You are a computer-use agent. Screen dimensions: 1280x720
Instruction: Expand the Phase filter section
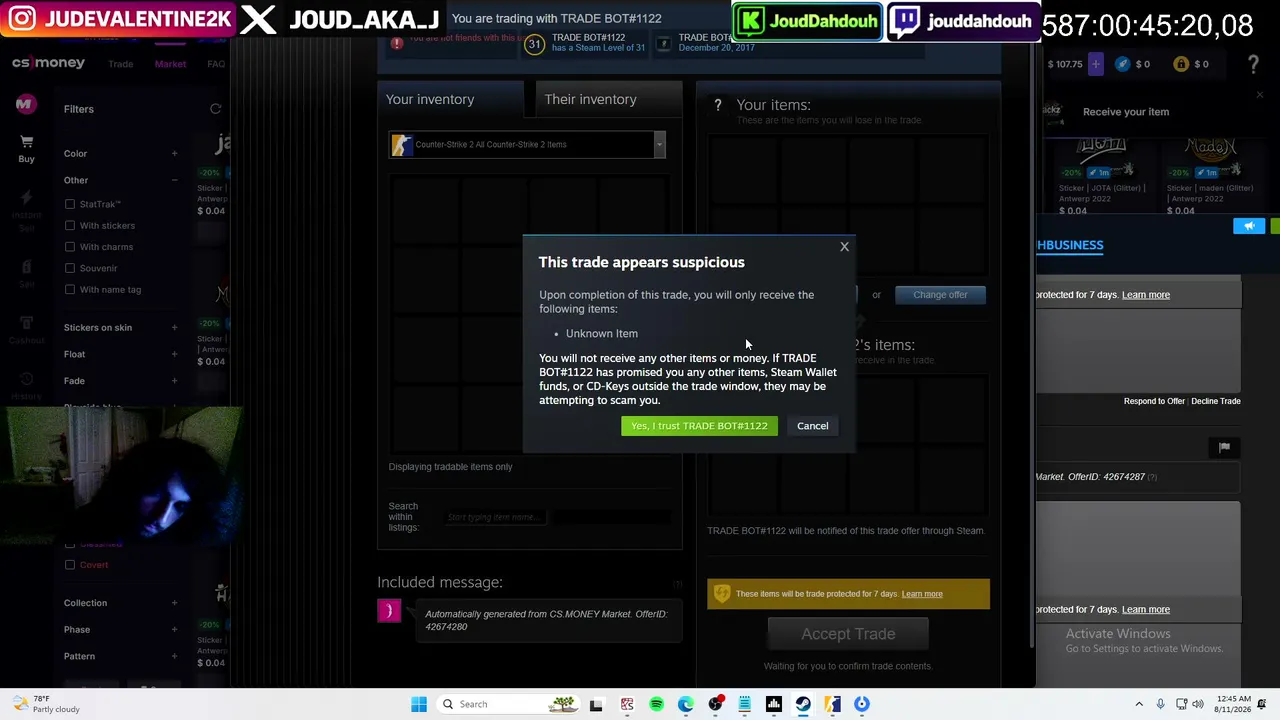click(174, 630)
